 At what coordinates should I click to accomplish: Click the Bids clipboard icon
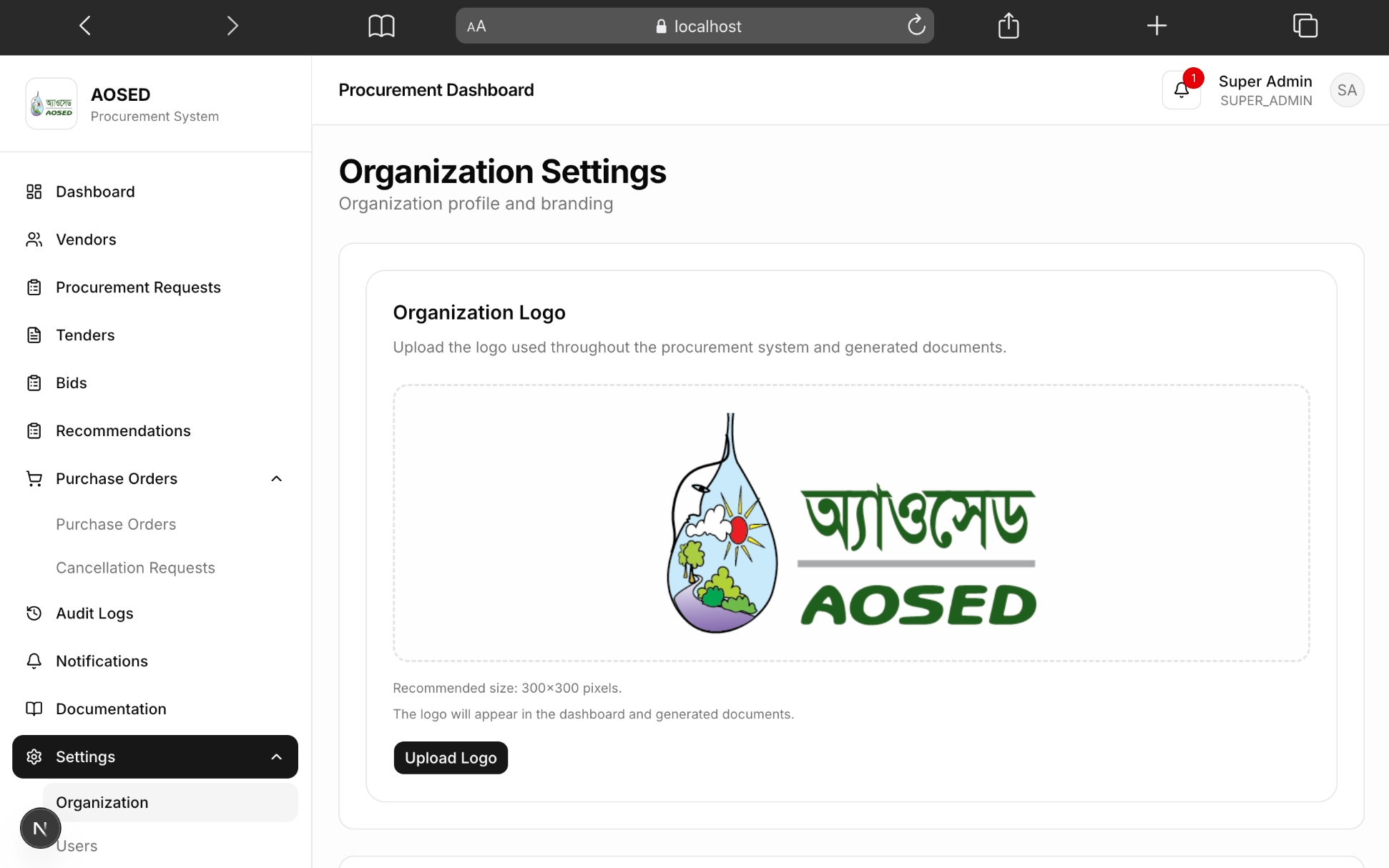[34, 383]
